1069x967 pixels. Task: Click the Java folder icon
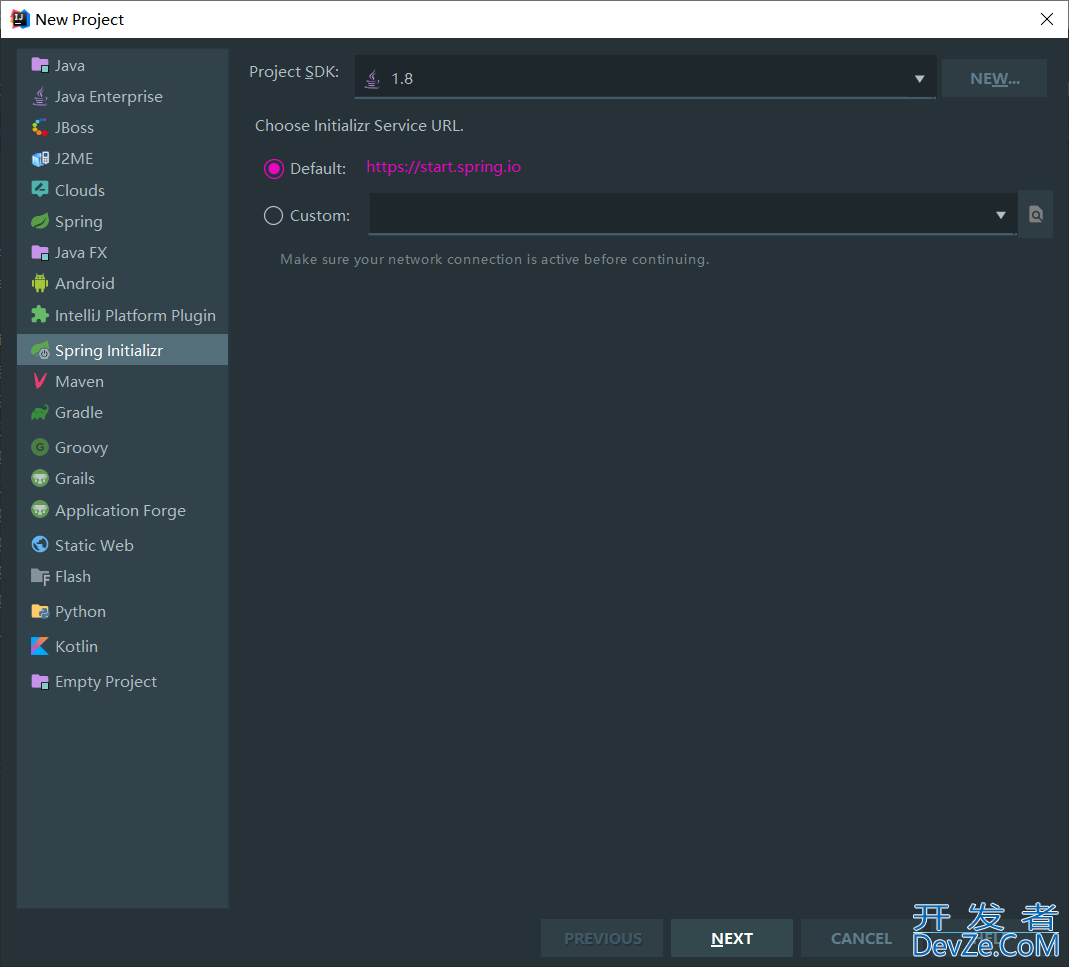(x=40, y=65)
